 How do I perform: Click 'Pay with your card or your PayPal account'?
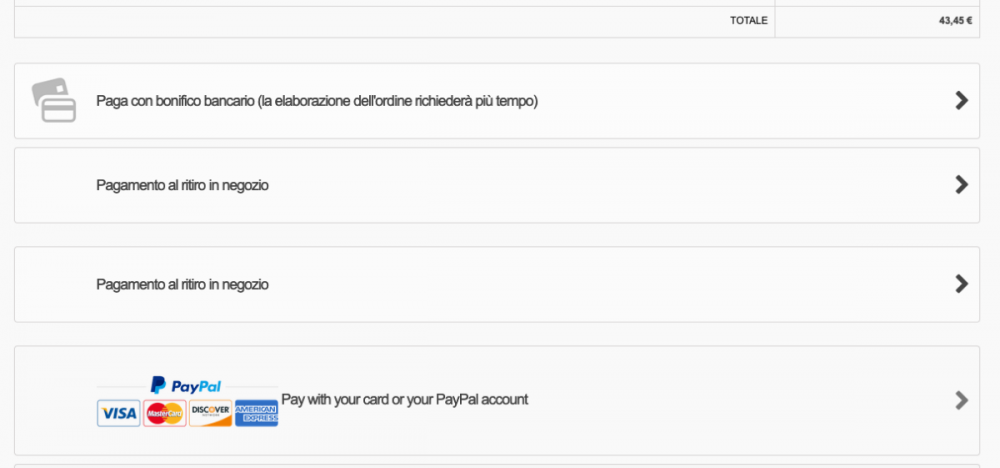(x=404, y=400)
